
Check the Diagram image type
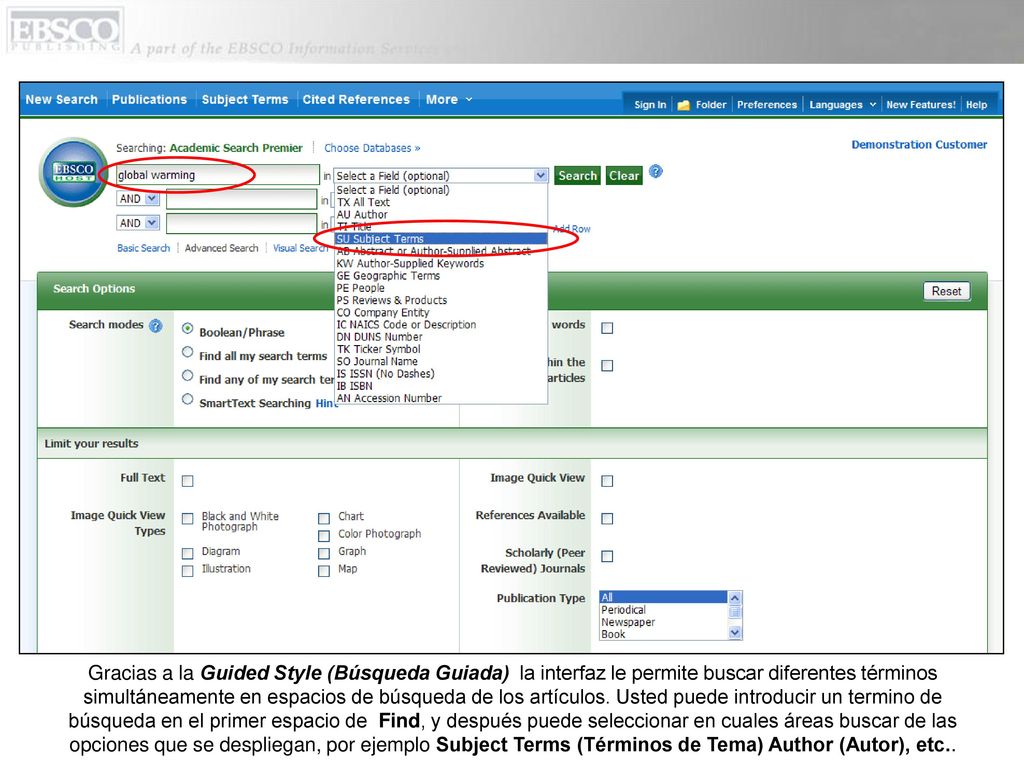click(187, 554)
